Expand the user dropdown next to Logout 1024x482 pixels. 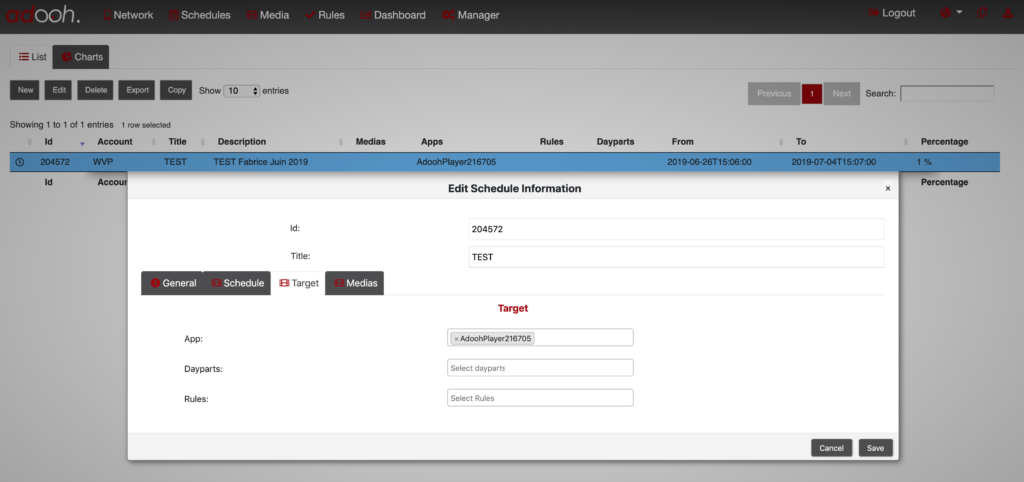(x=951, y=14)
